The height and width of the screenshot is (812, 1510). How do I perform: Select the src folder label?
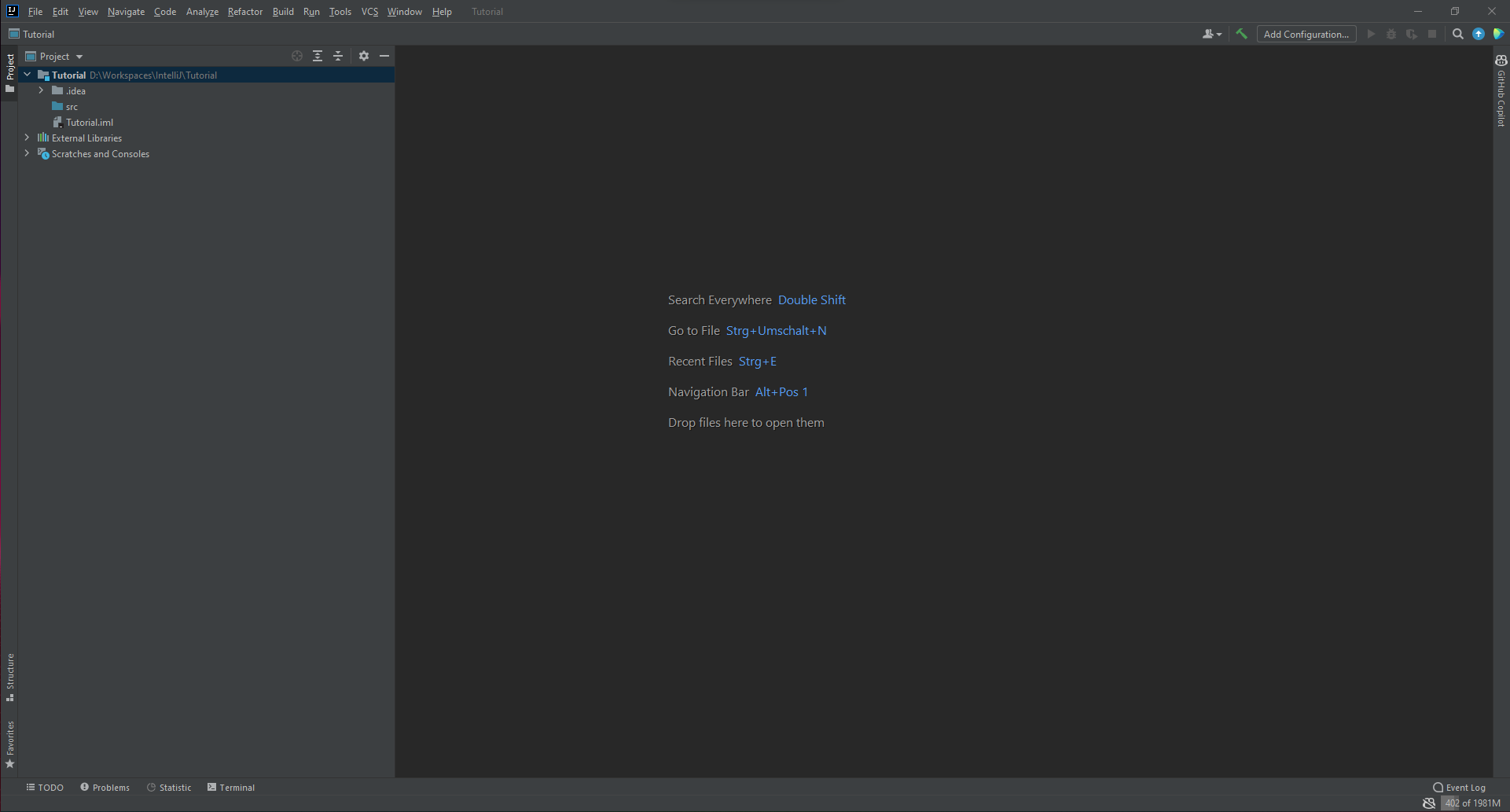72,107
